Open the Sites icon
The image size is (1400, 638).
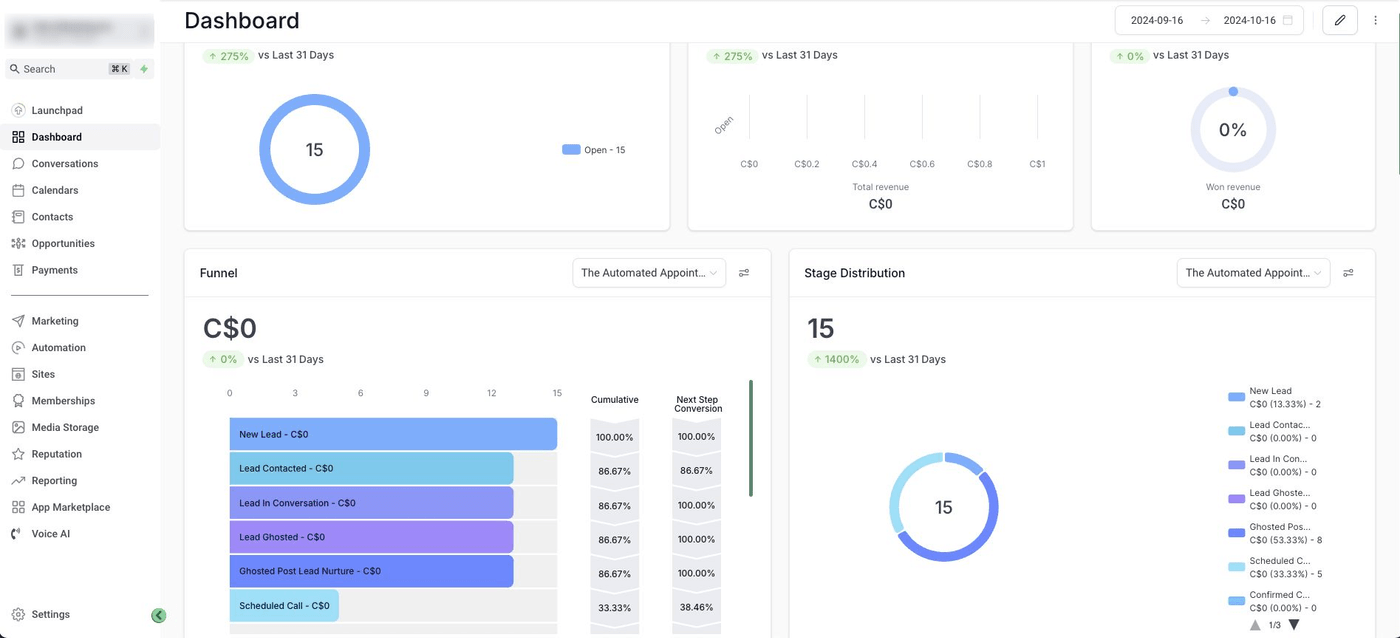(x=18, y=374)
